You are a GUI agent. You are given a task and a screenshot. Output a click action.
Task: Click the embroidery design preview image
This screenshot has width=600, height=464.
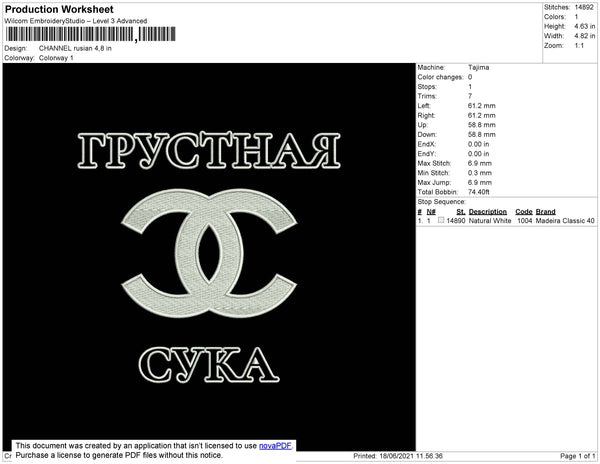point(209,257)
